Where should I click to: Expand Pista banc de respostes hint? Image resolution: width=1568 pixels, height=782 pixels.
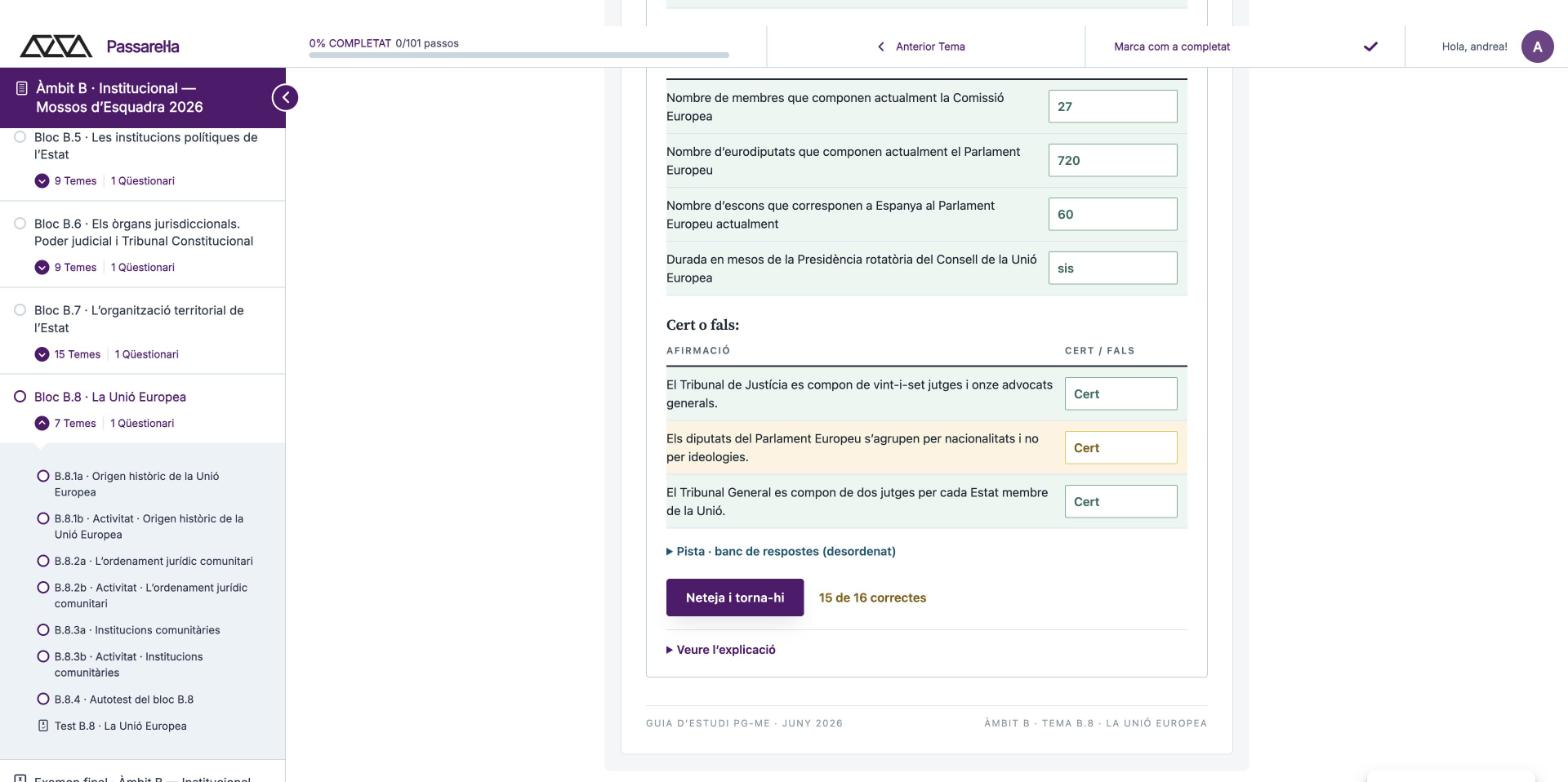[781, 551]
